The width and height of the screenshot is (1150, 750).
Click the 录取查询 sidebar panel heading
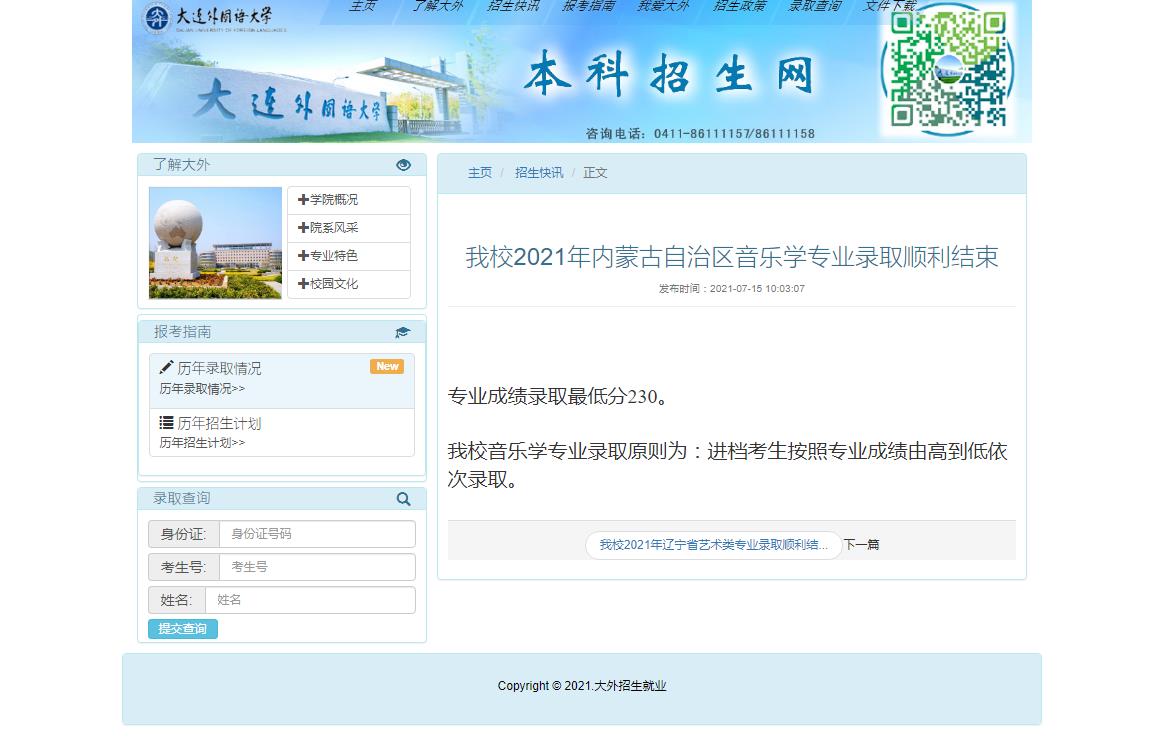(182, 499)
